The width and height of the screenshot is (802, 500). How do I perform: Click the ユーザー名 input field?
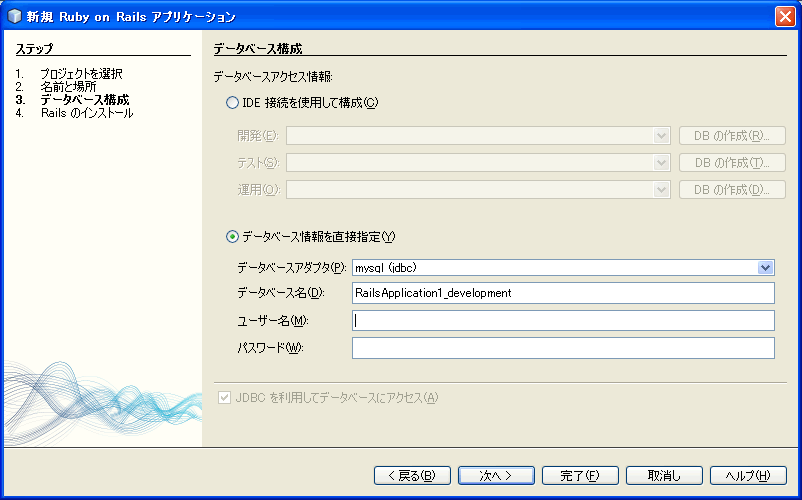563,321
